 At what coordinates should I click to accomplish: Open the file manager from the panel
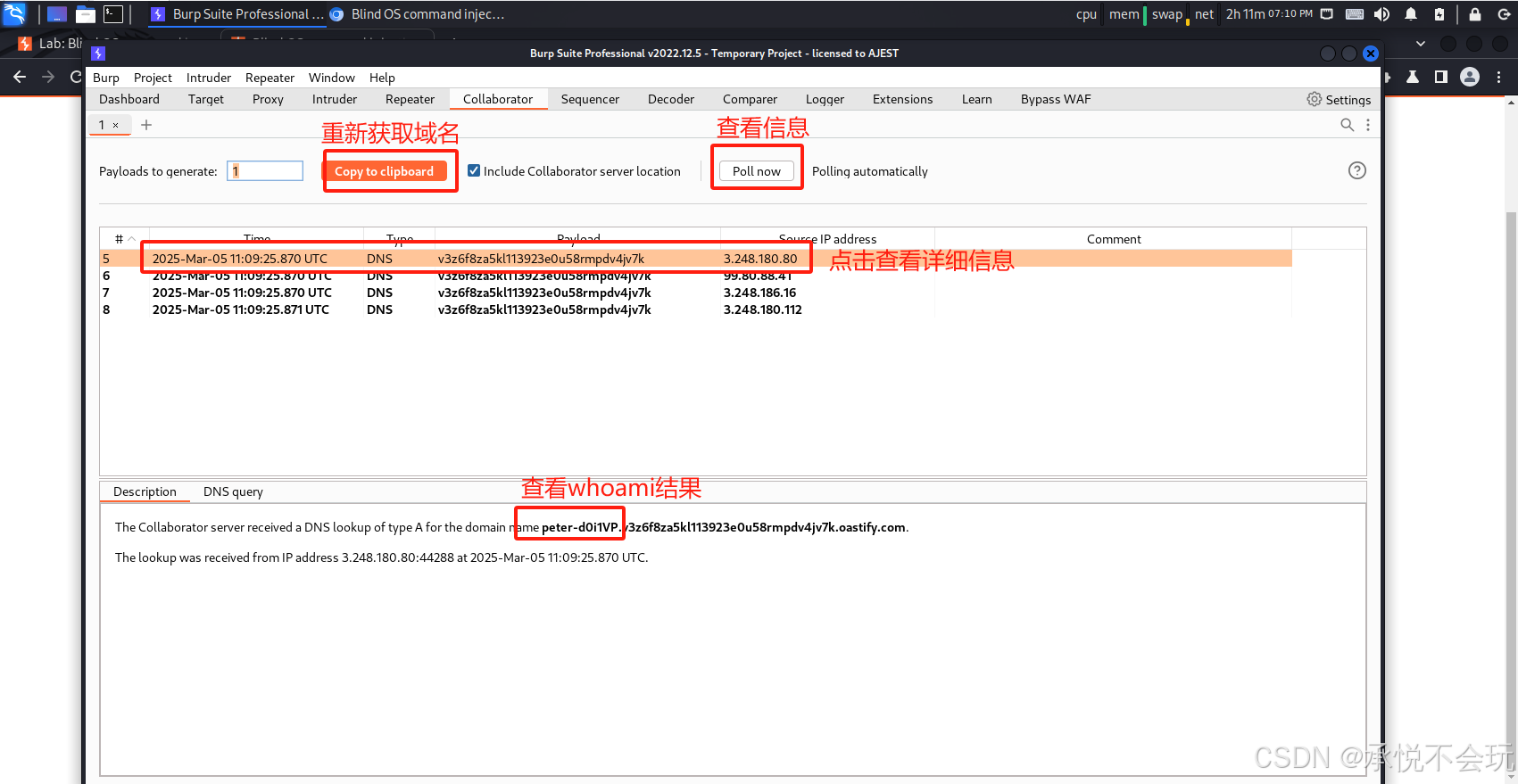(86, 14)
